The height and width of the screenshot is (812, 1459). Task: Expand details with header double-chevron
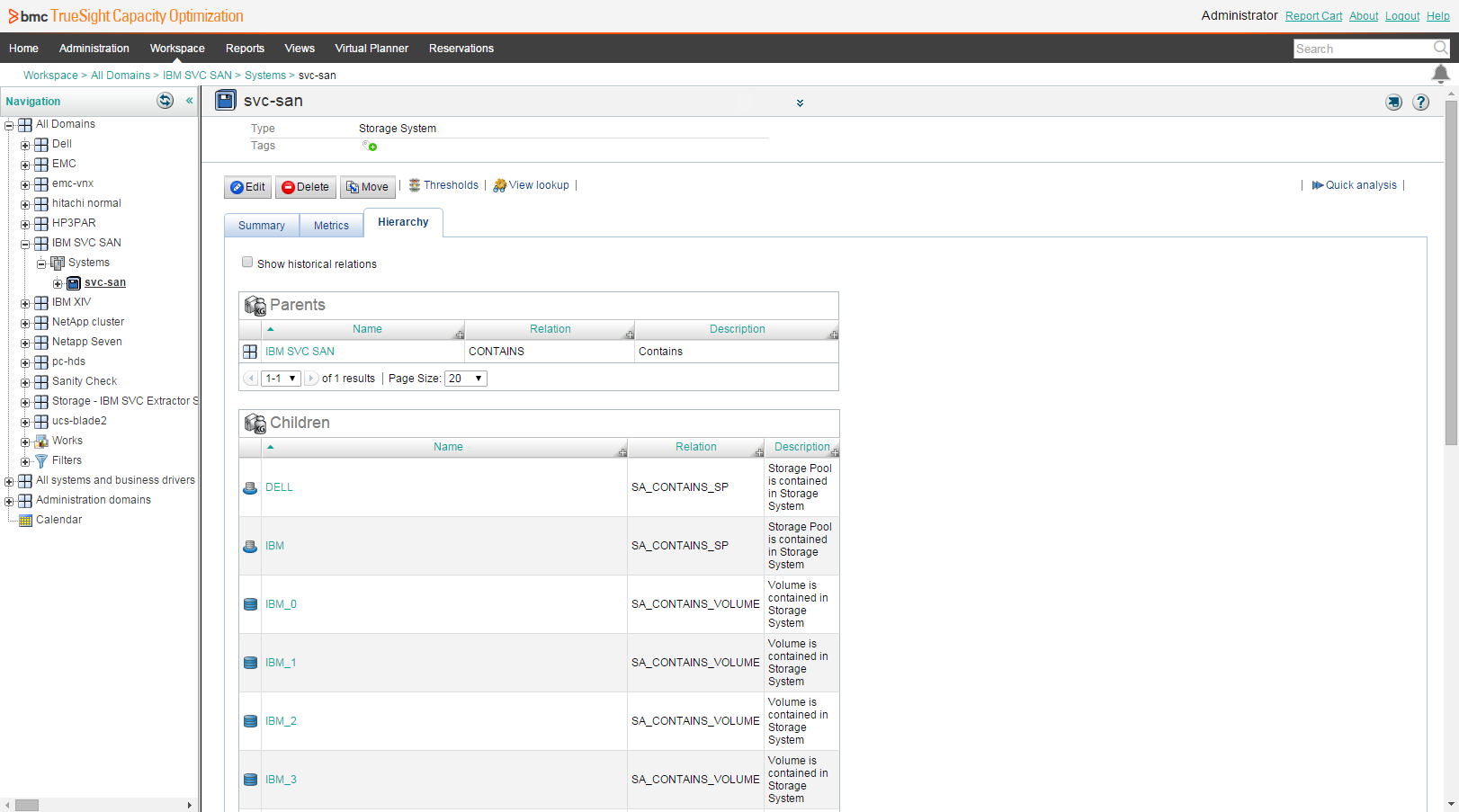tap(800, 103)
